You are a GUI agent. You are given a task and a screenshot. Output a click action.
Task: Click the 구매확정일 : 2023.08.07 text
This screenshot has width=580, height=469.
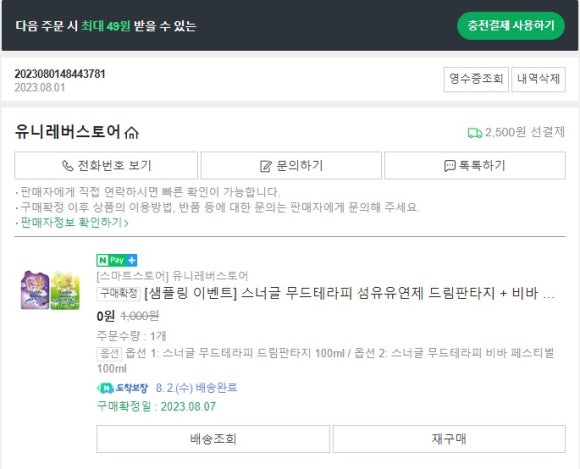point(156,406)
